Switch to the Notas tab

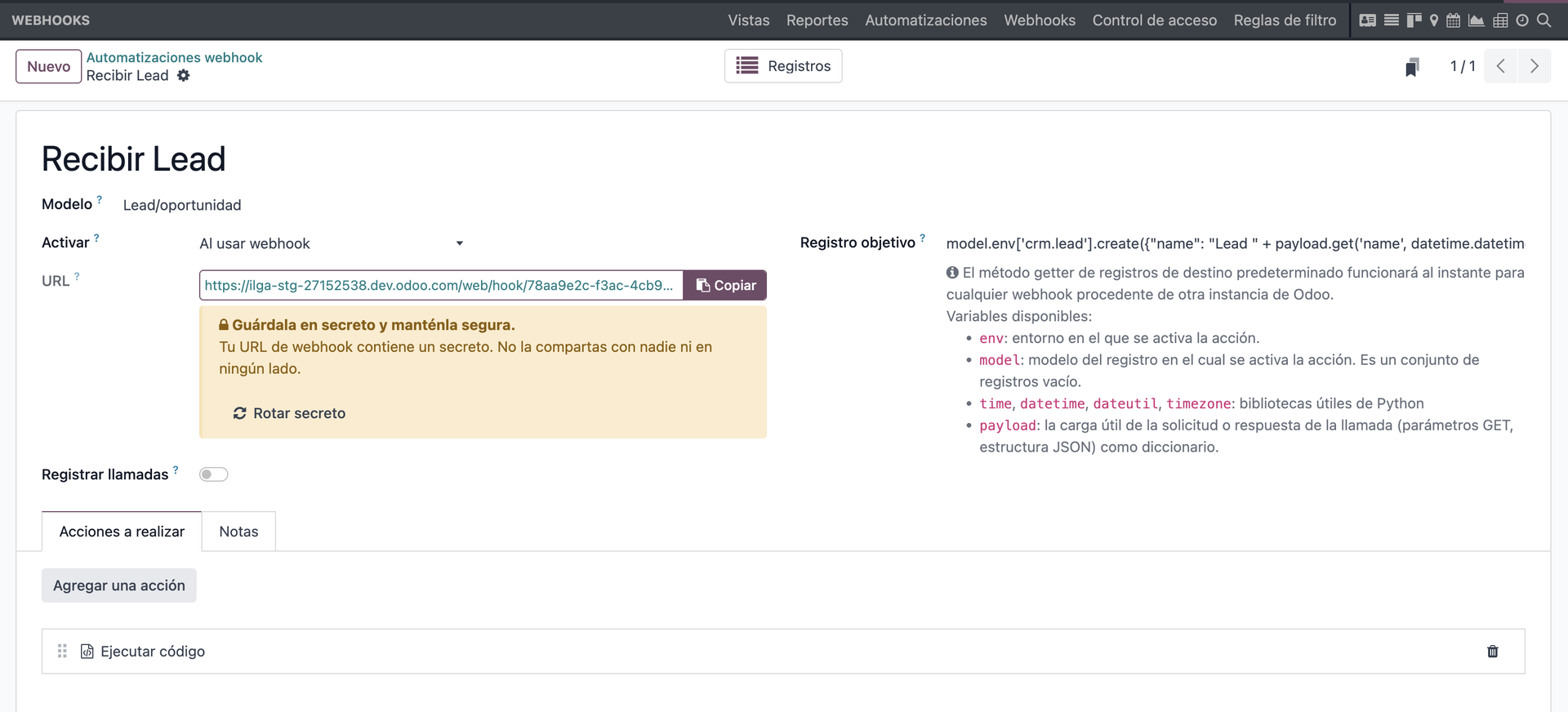pyautogui.click(x=238, y=532)
